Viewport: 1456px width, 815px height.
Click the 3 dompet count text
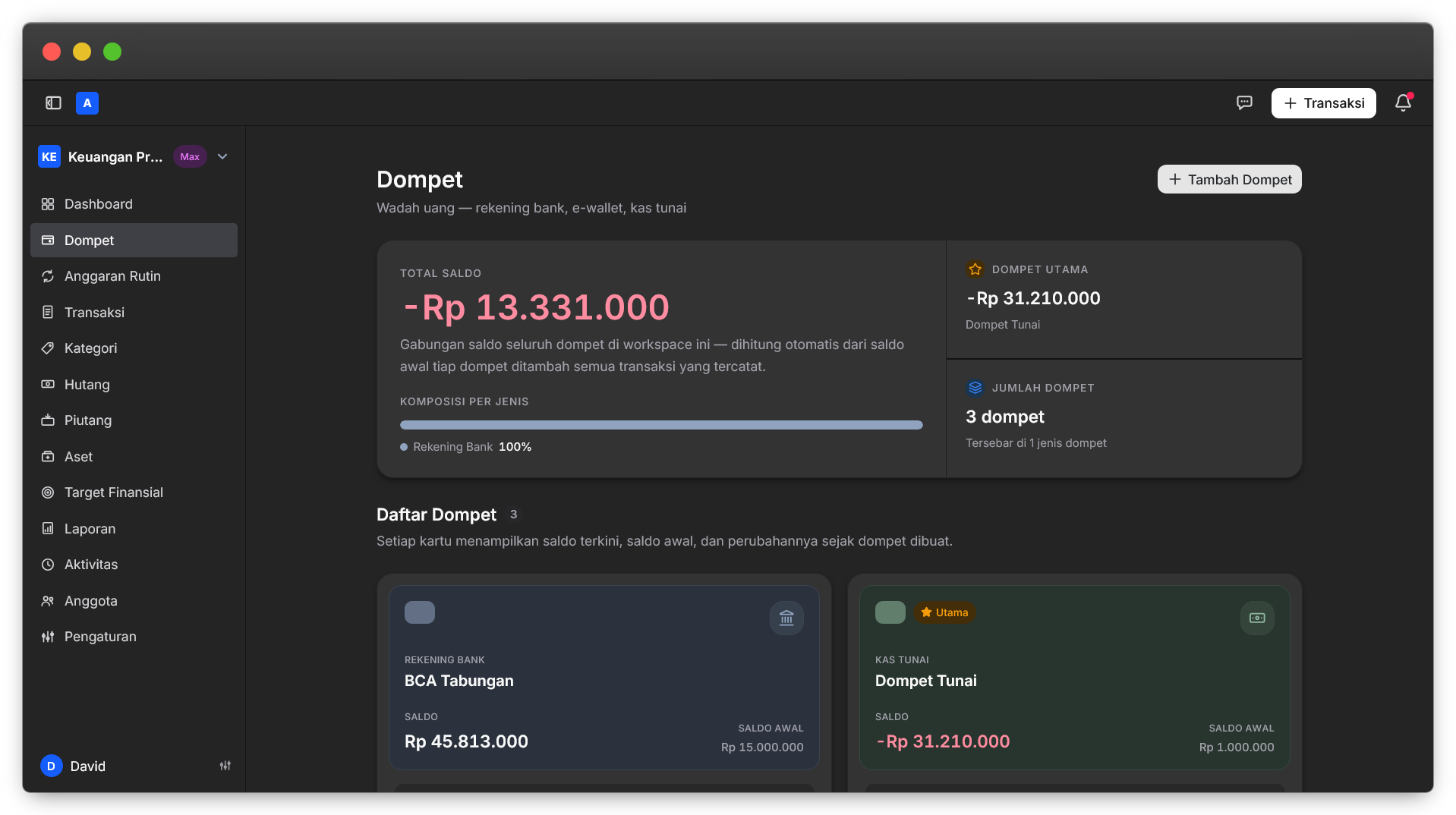click(x=1005, y=417)
